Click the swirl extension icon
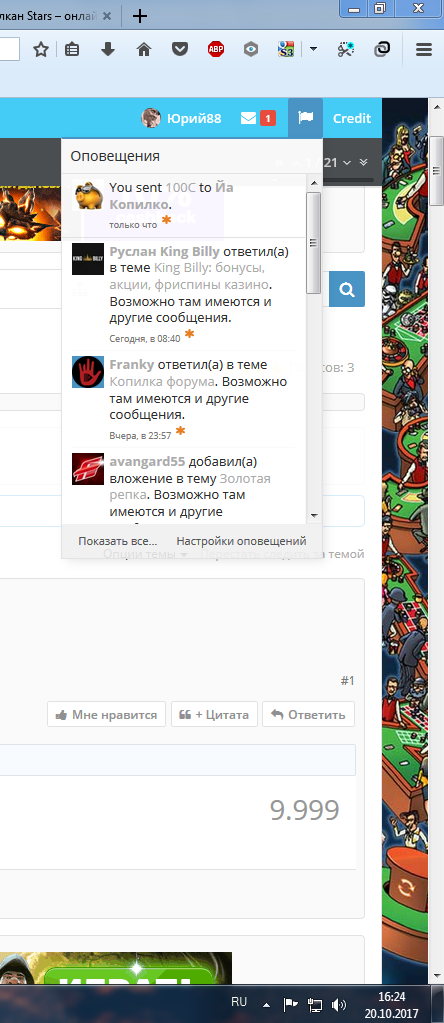 pyautogui.click(x=381, y=50)
